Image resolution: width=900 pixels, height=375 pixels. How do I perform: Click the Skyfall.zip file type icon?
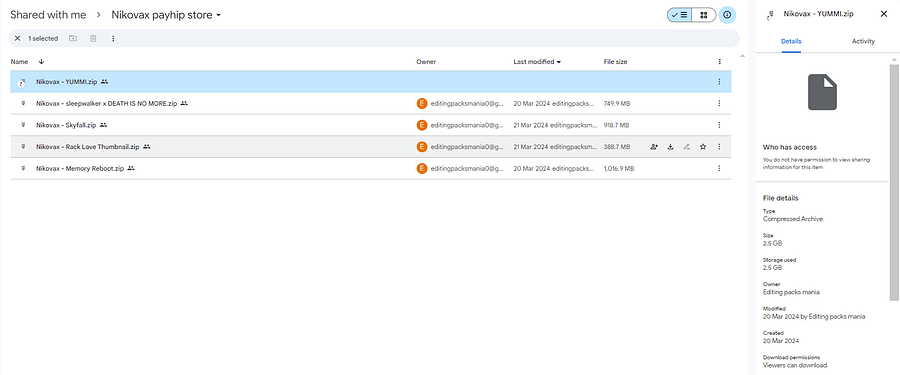pos(23,125)
